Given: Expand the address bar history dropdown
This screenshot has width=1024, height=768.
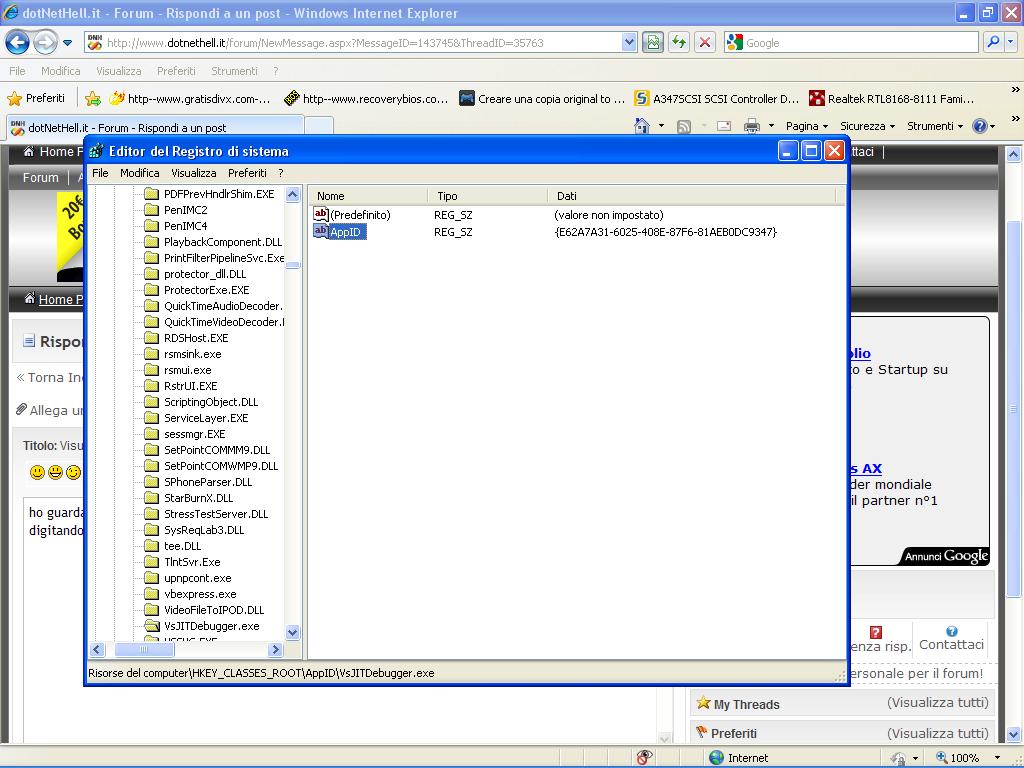Looking at the screenshot, I should pyautogui.click(x=629, y=43).
